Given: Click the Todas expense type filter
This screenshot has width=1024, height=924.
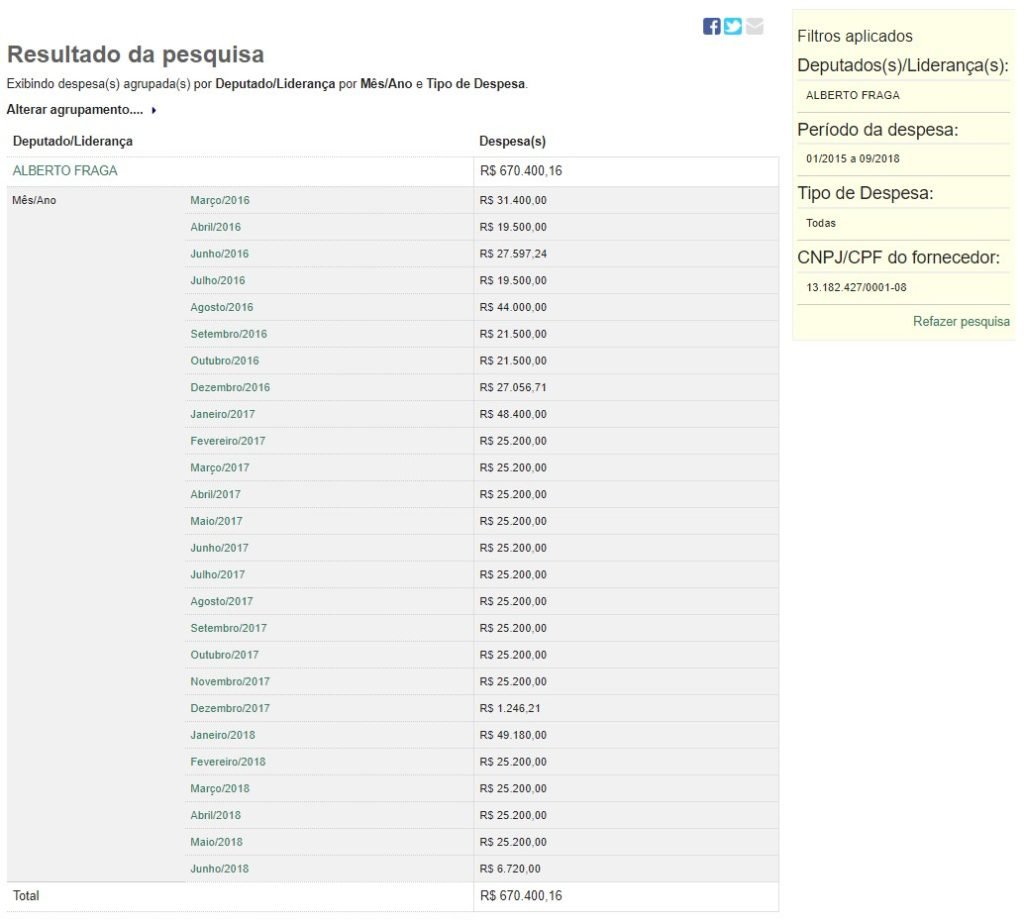Looking at the screenshot, I should click(x=821, y=223).
